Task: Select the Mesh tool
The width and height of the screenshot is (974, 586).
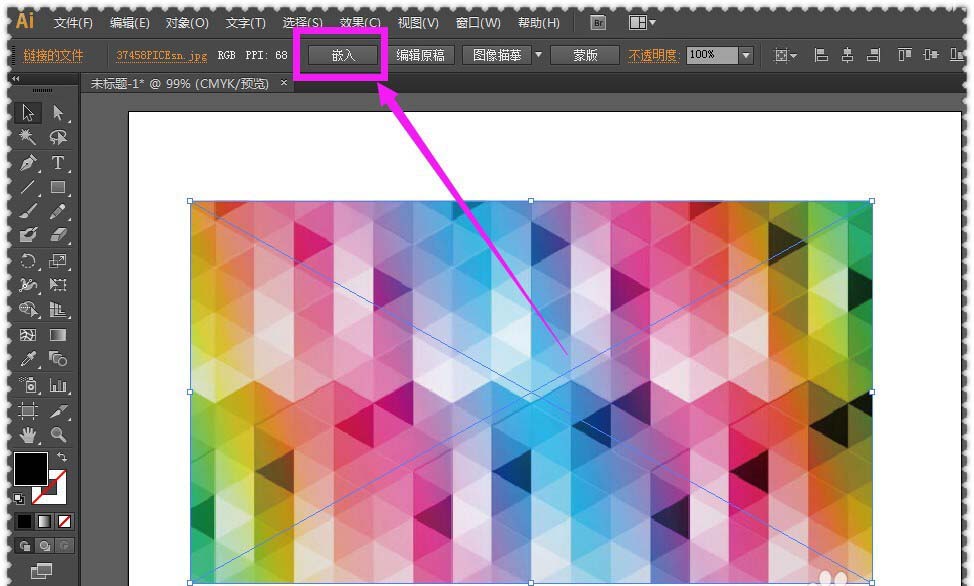Action: click(28, 335)
